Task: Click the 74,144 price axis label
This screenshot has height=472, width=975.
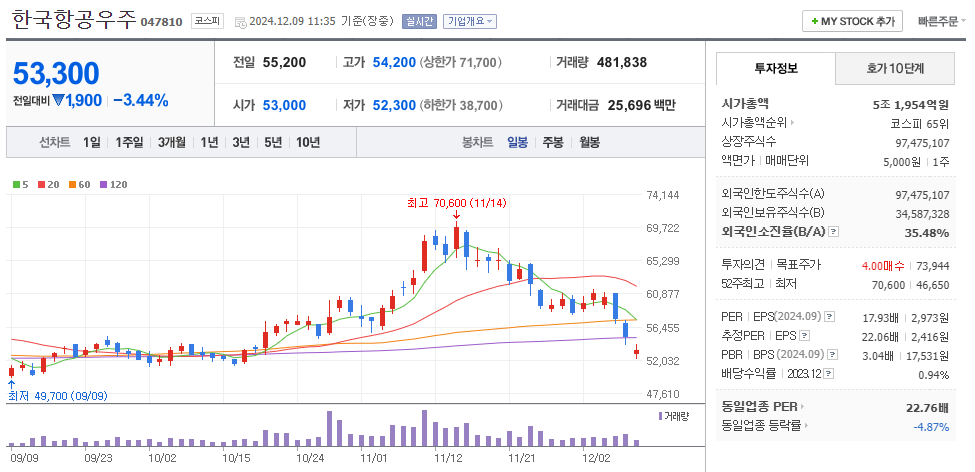Action: coord(662,195)
